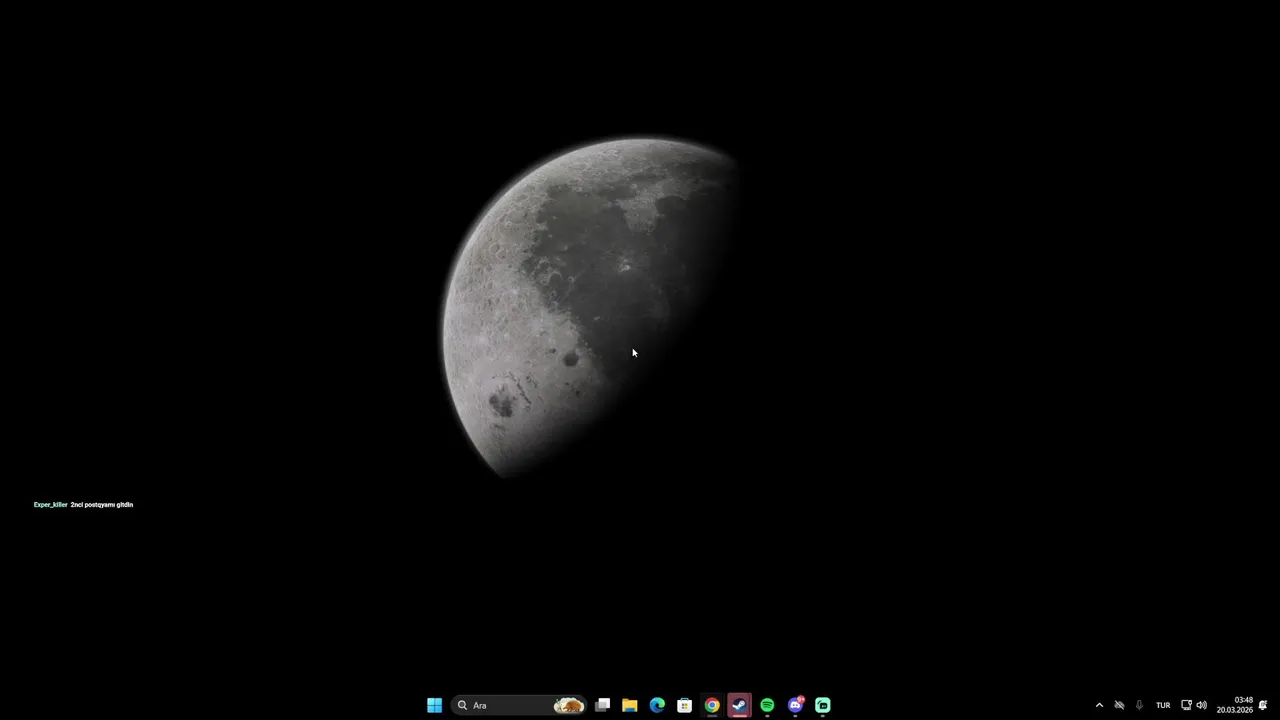Click the microphone tray icon
The width and height of the screenshot is (1280, 720).
click(x=1139, y=705)
